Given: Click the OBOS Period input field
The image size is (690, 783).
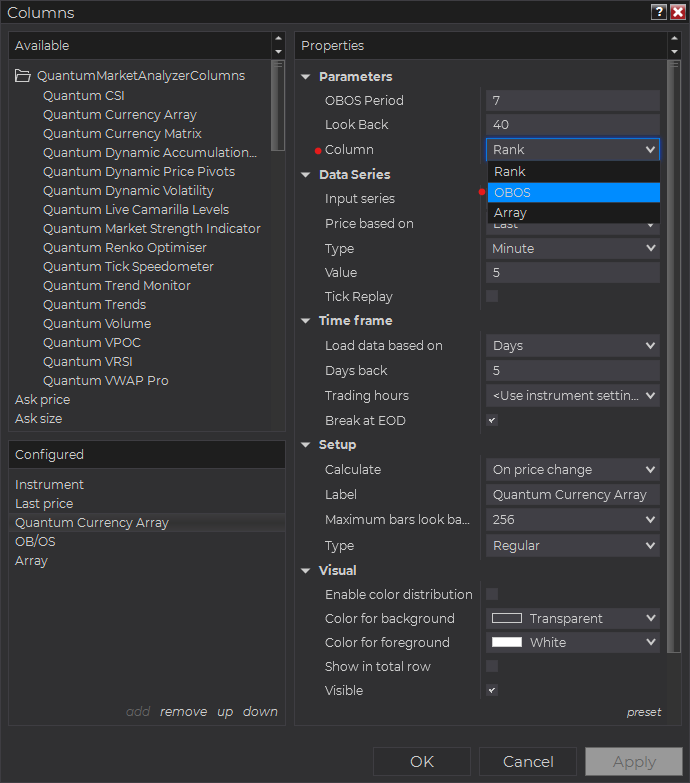Looking at the screenshot, I should [573, 100].
